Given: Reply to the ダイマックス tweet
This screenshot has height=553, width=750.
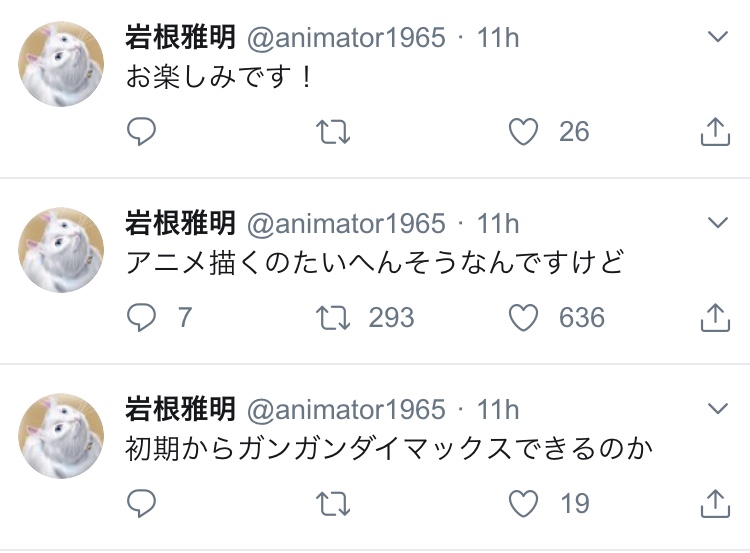Looking at the screenshot, I should point(142,503).
